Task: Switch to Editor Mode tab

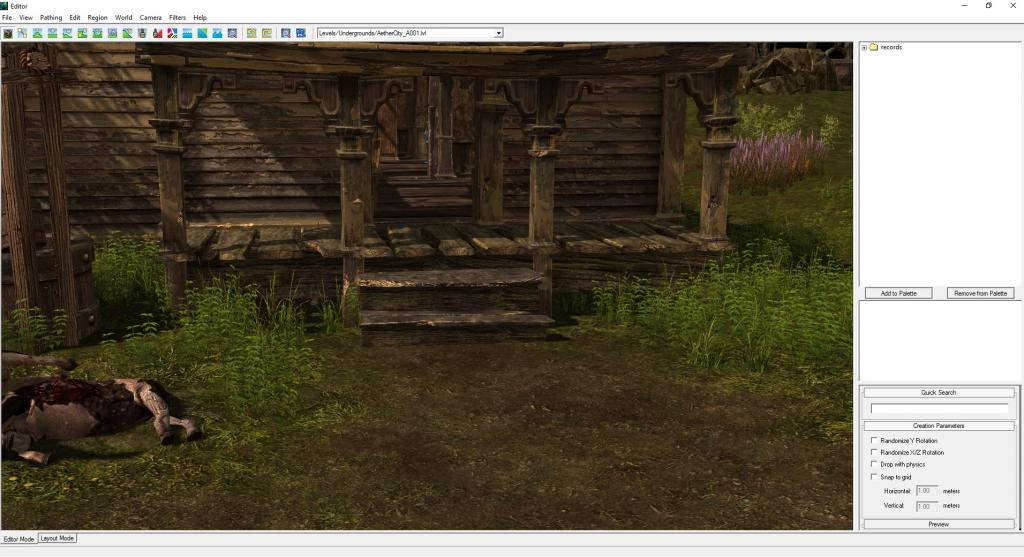Action: [18, 539]
